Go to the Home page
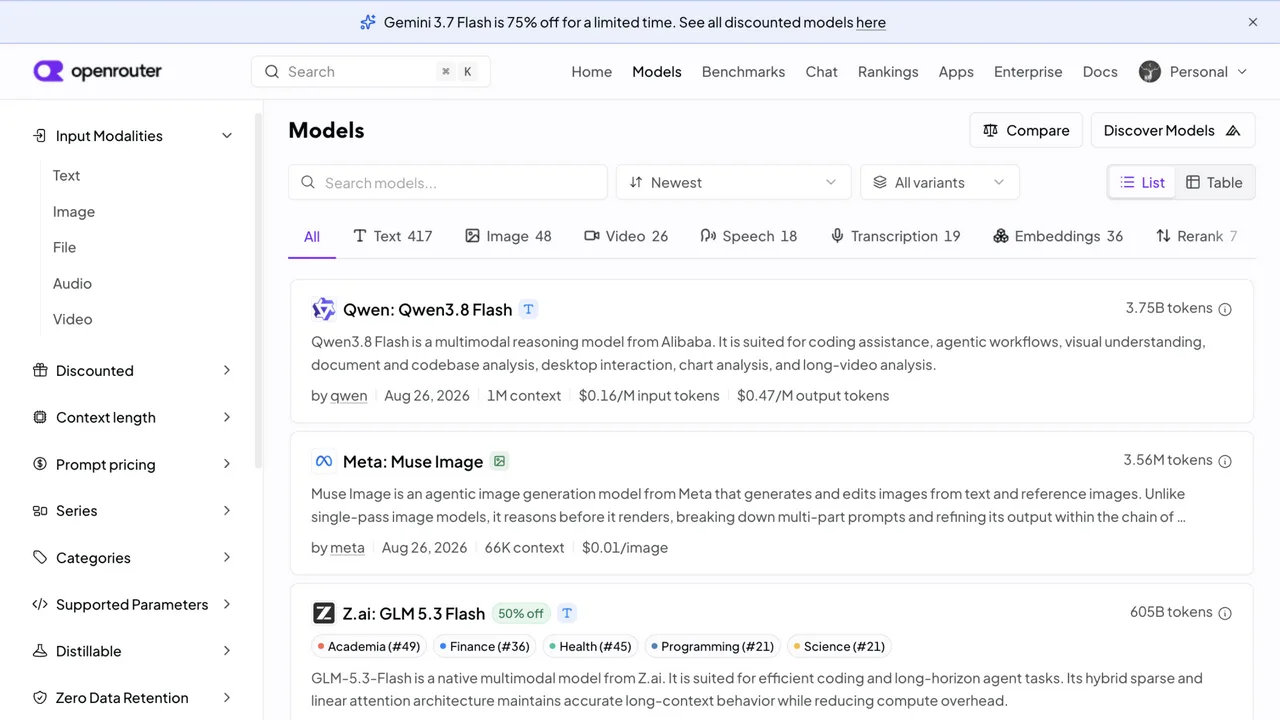This screenshot has height=720, width=1280. click(592, 72)
